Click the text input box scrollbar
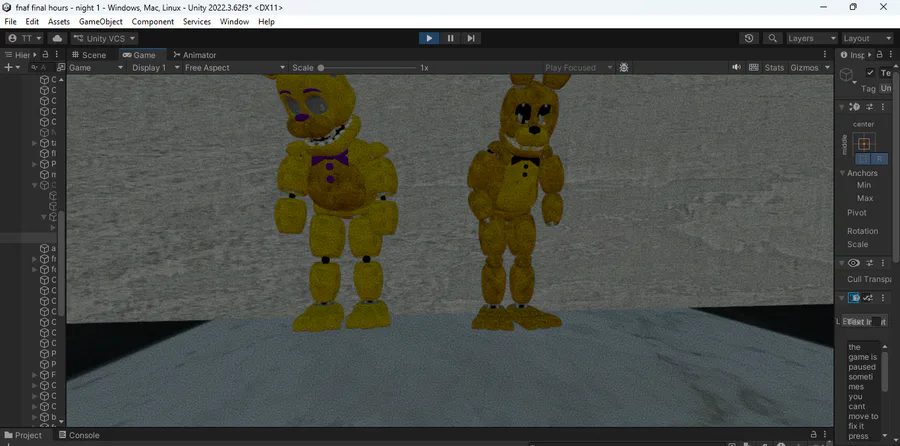The image size is (900, 446). tap(885, 373)
